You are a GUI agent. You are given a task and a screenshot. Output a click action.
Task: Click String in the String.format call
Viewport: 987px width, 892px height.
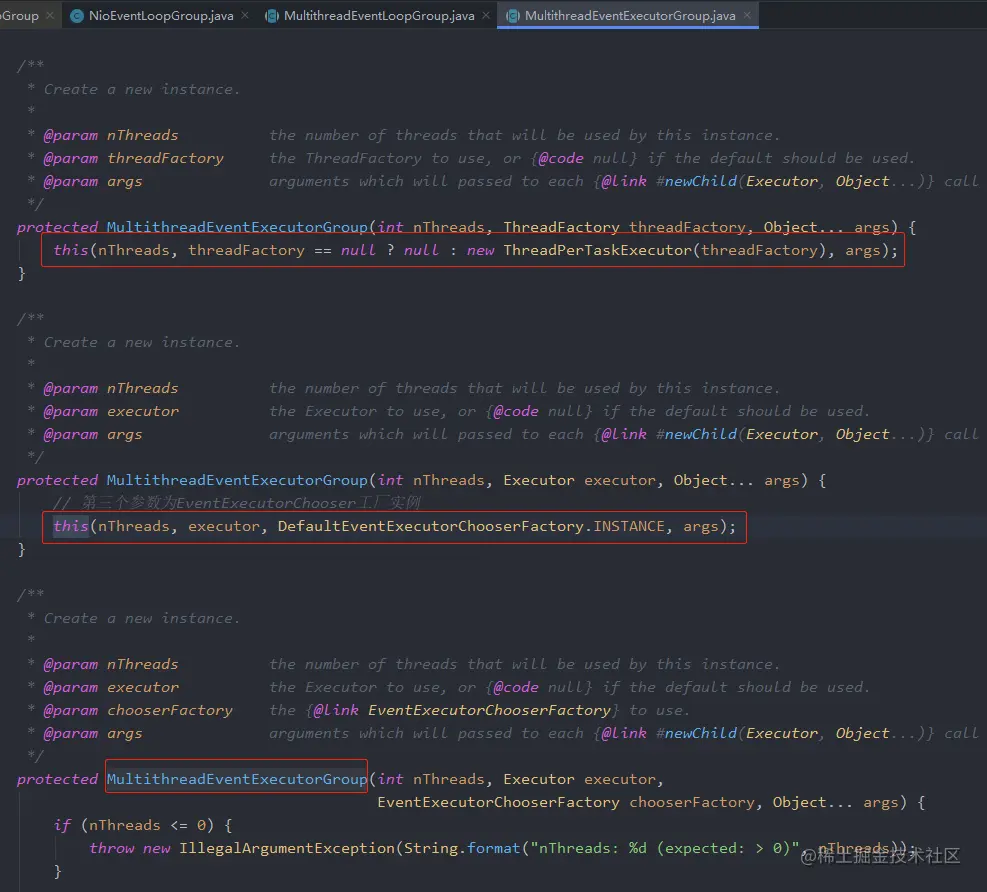(x=431, y=848)
